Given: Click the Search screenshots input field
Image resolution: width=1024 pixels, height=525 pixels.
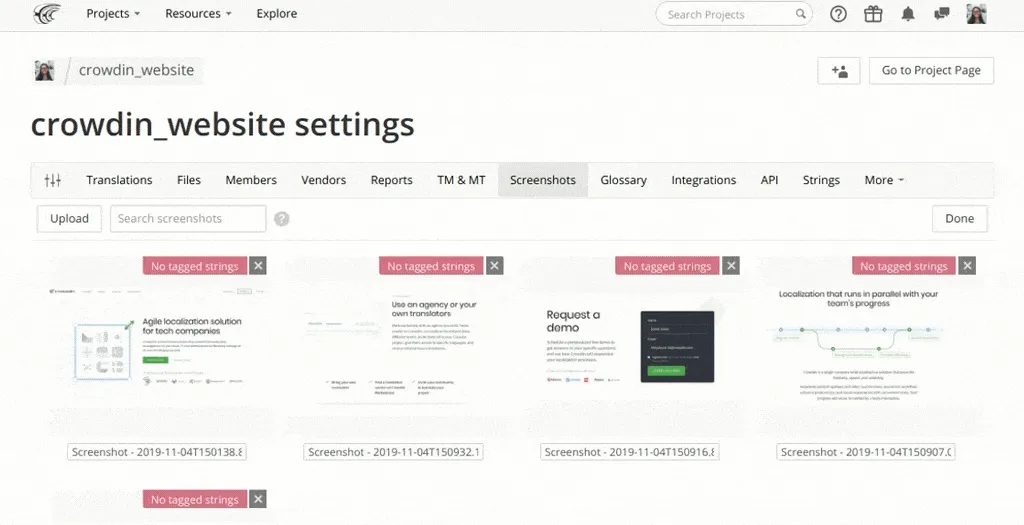Looking at the screenshot, I should click(x=188, y=219).
